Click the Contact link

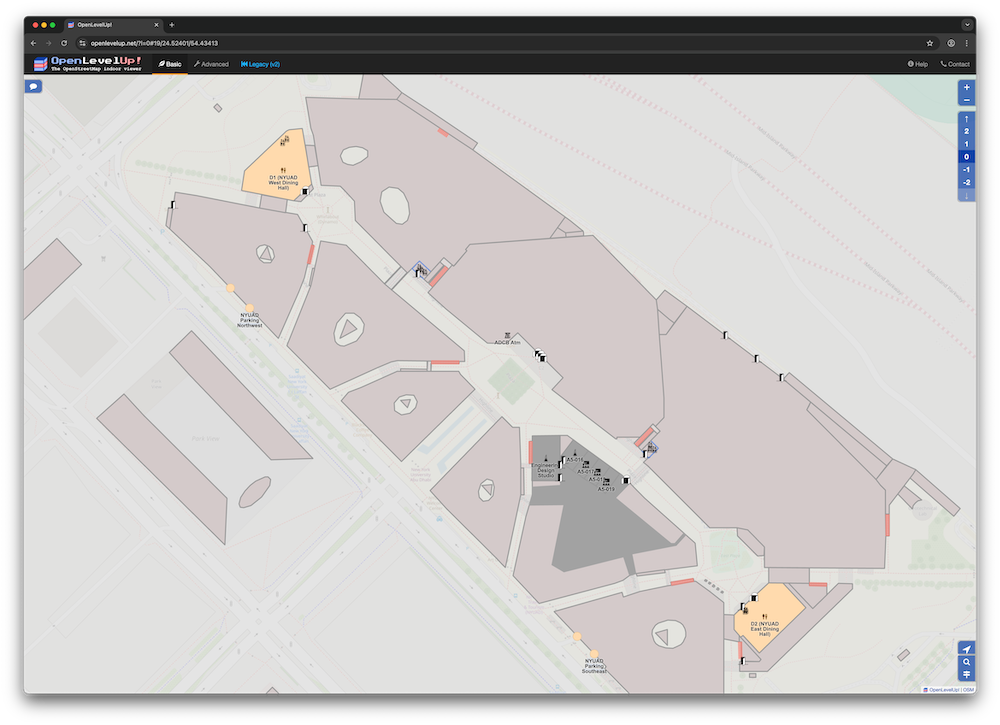click(x=955, y=64)
